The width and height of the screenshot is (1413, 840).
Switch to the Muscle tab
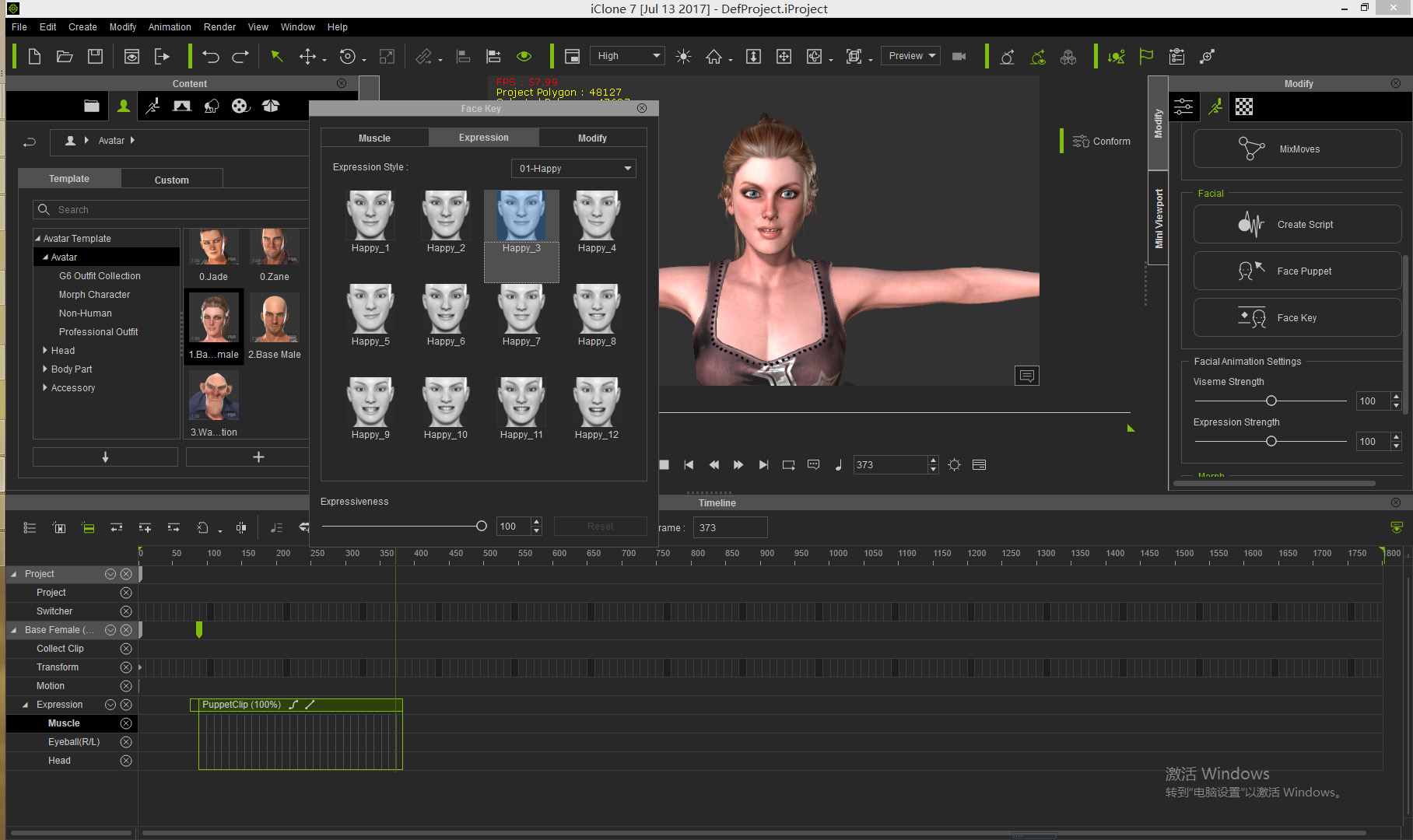coord(374,138)
